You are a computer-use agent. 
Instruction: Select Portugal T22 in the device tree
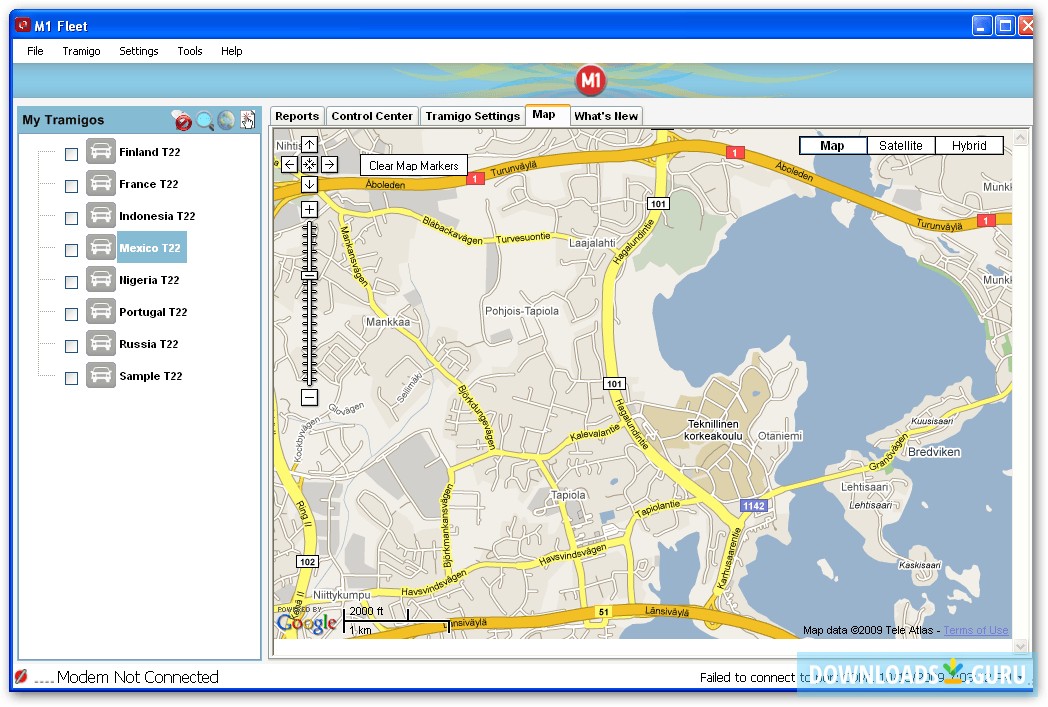(x=152, y=312)
